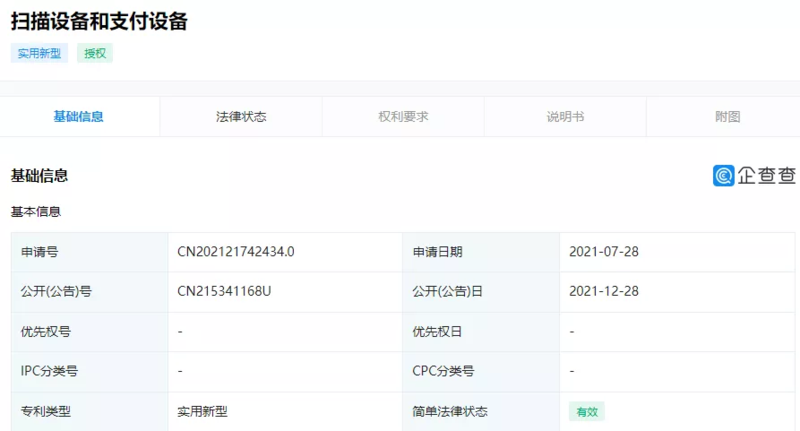Click the 简单法律状态 label cell

pos(481,411)
